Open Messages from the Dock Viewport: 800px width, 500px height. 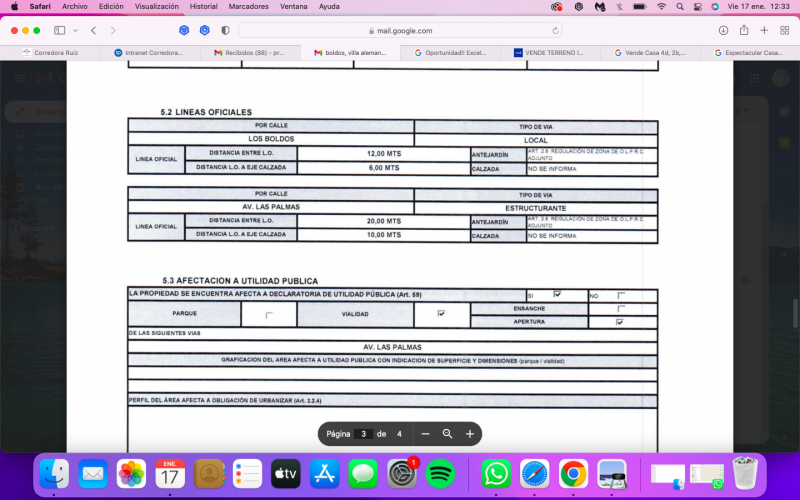363,474
